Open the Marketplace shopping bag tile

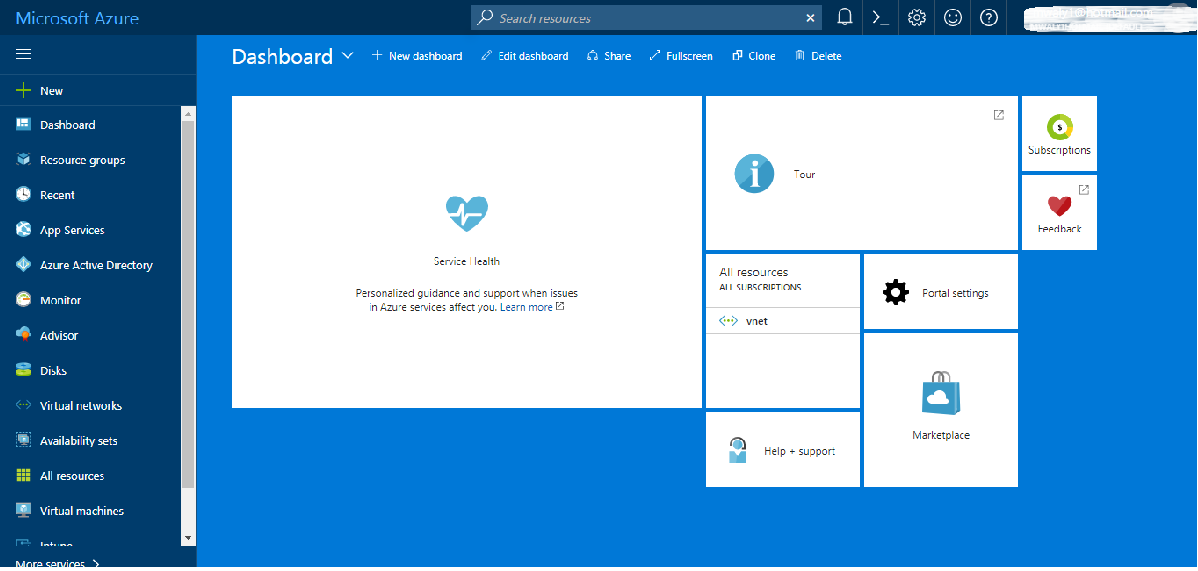941,410
